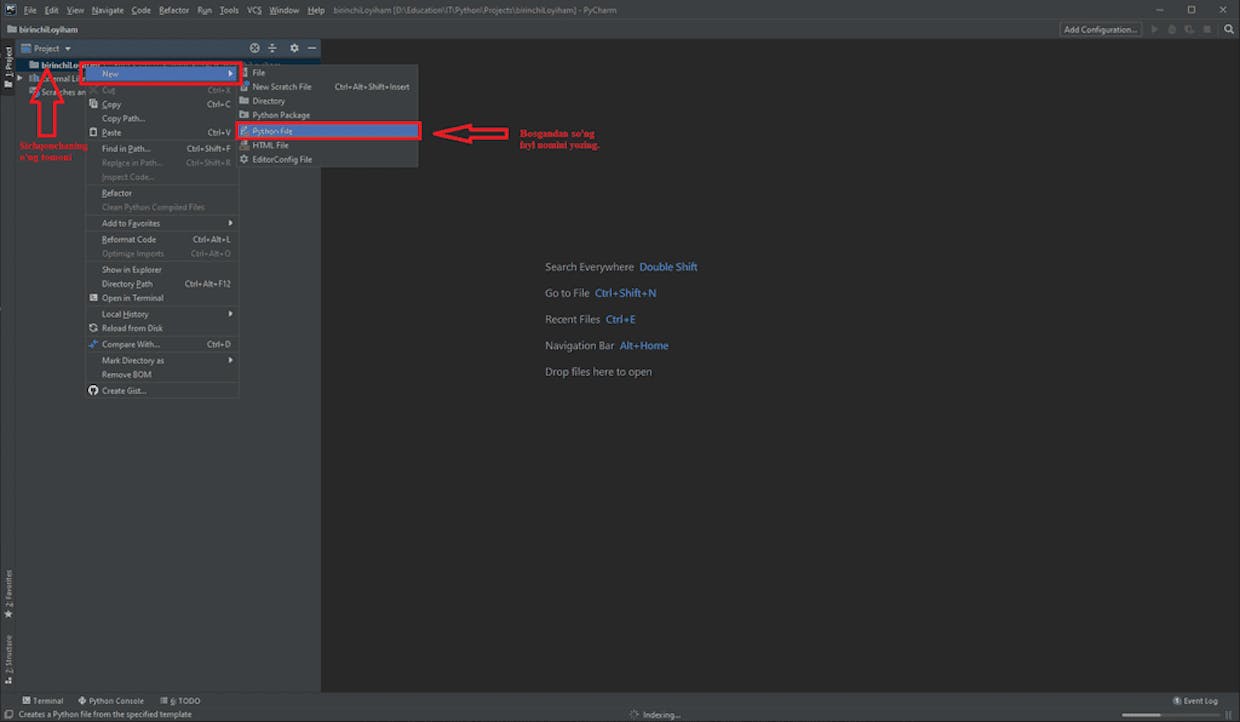The image size is (1240, 722).
Task: Toggle the 1: Project side tab
Action: (x=8, y=67)
